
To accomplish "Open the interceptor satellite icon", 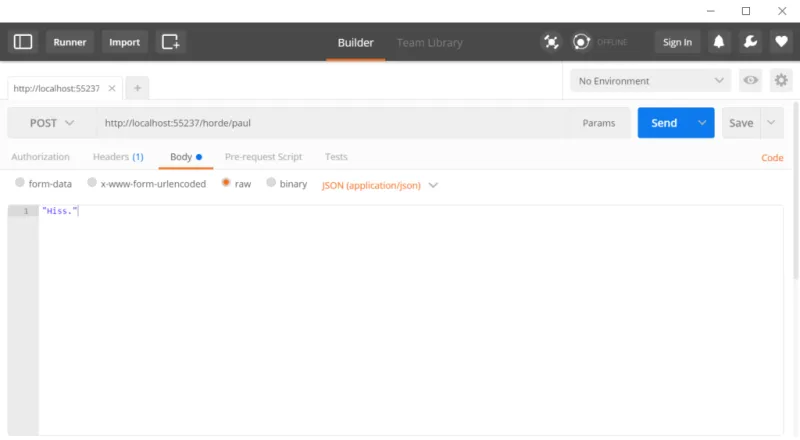I will pos(551,42).
